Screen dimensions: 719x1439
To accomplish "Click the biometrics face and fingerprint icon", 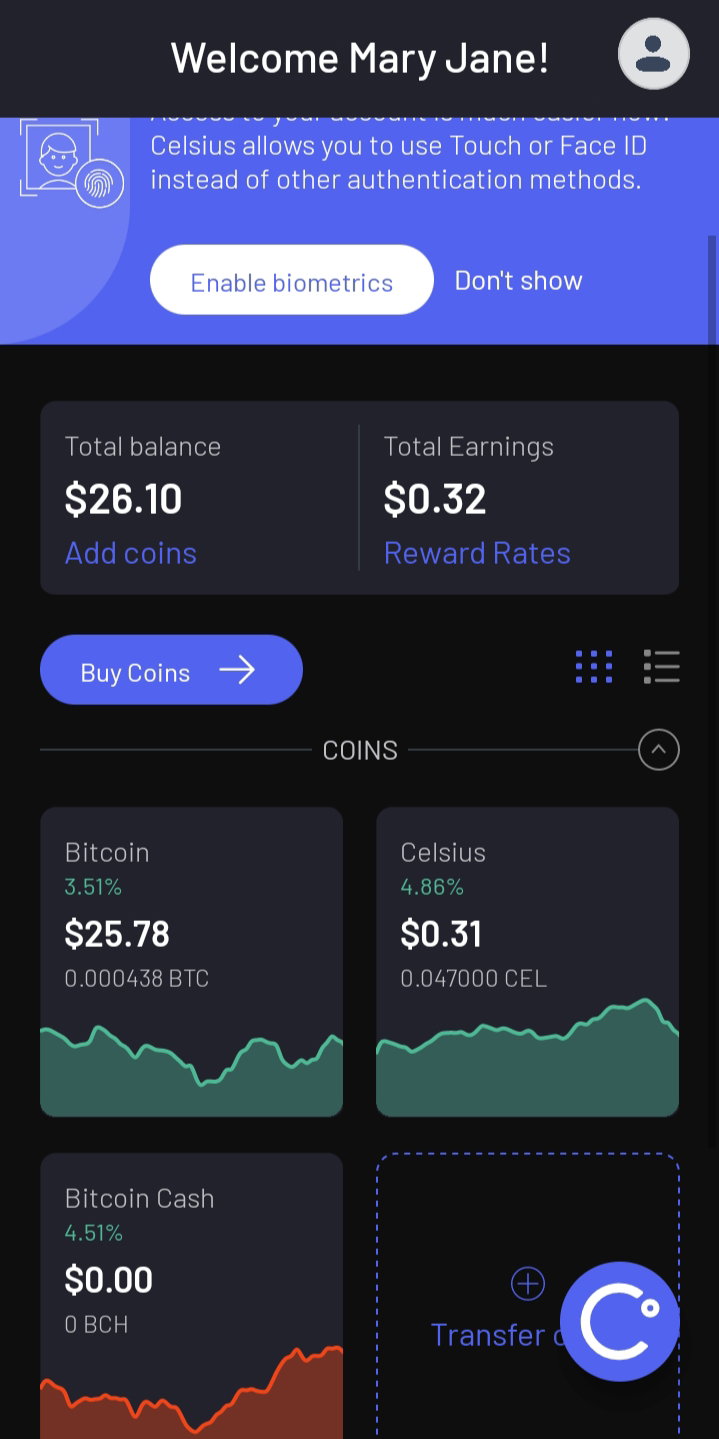I will [72, 163].
